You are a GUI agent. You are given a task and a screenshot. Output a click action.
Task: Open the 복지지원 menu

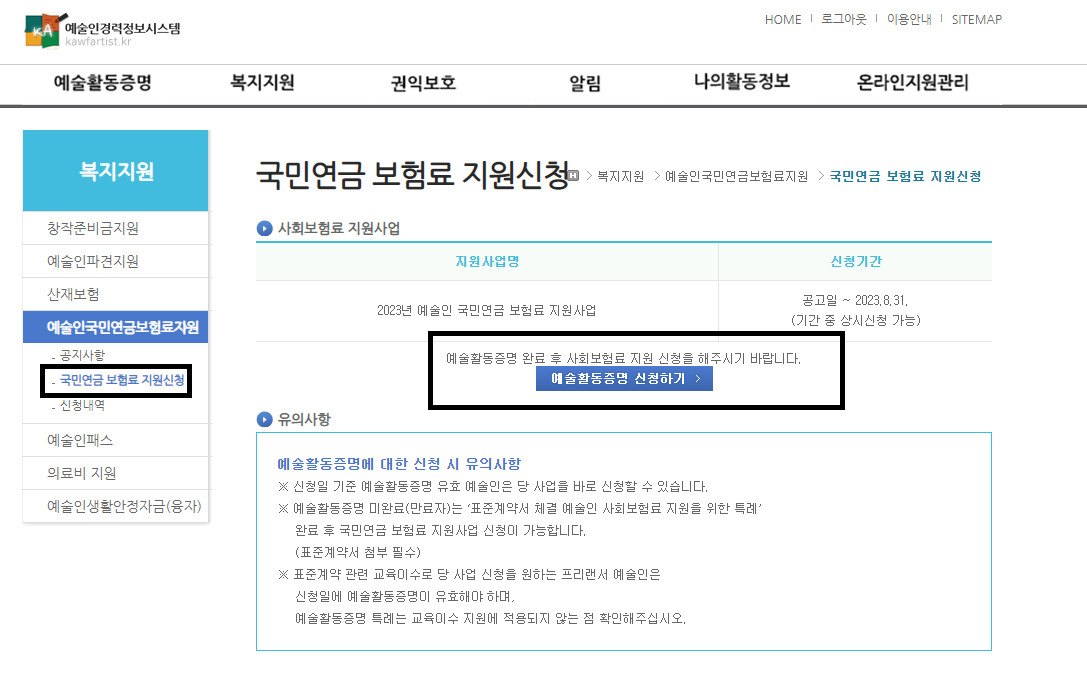pos(260,84)
